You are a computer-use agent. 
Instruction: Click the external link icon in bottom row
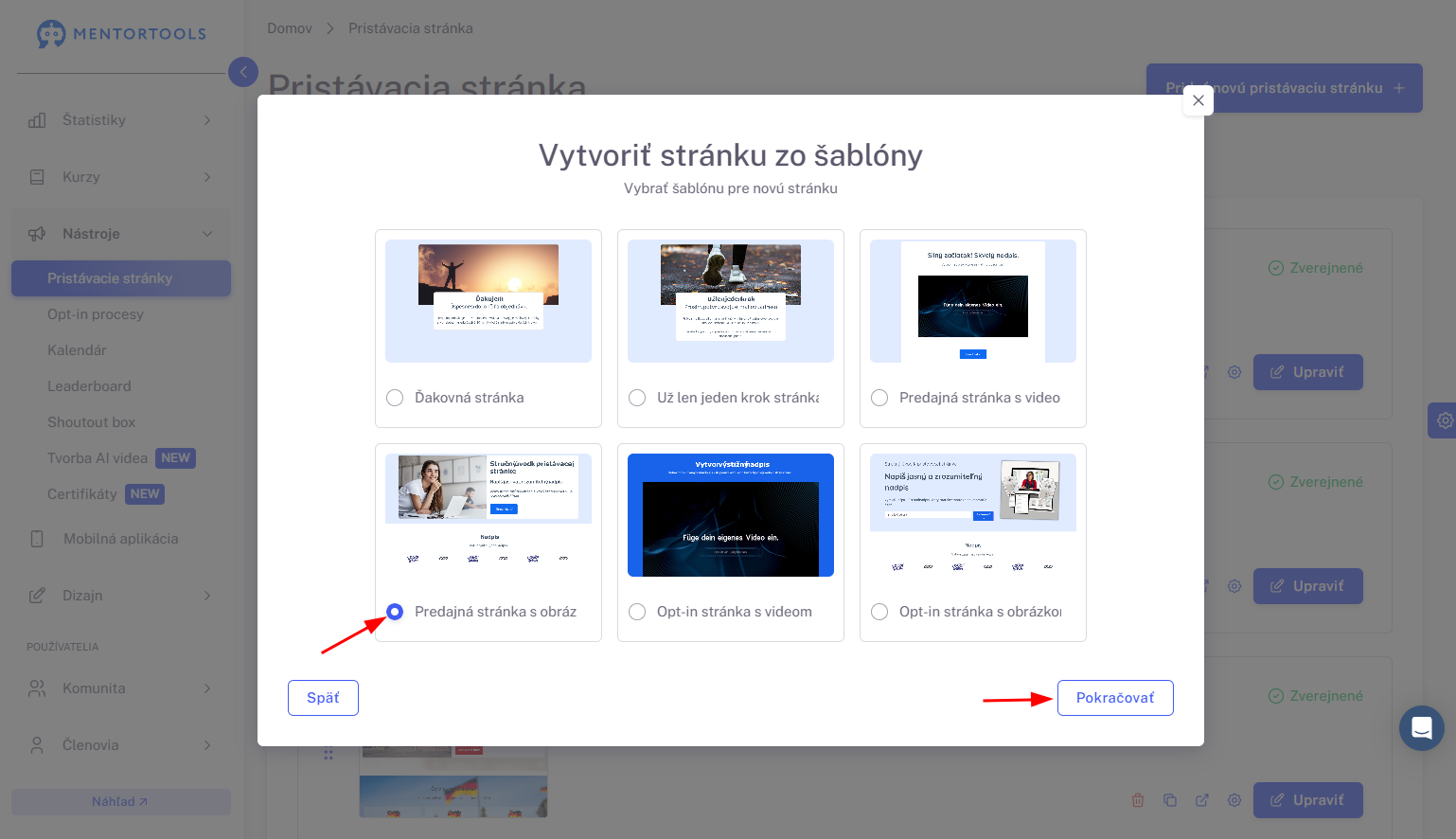(1202, 800)
